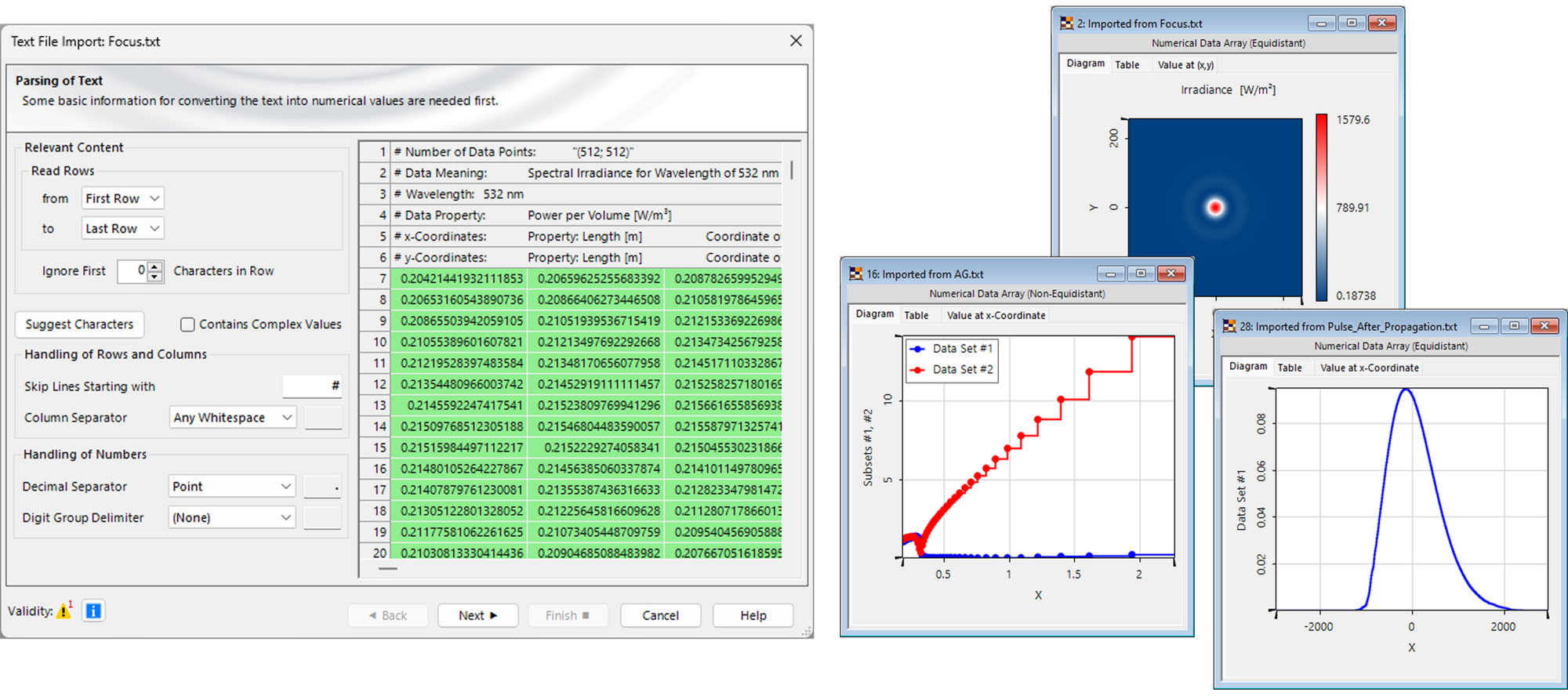Increase the Ignore First characters value
This screenshot has width=1568, height=696.
pos(155,266)
